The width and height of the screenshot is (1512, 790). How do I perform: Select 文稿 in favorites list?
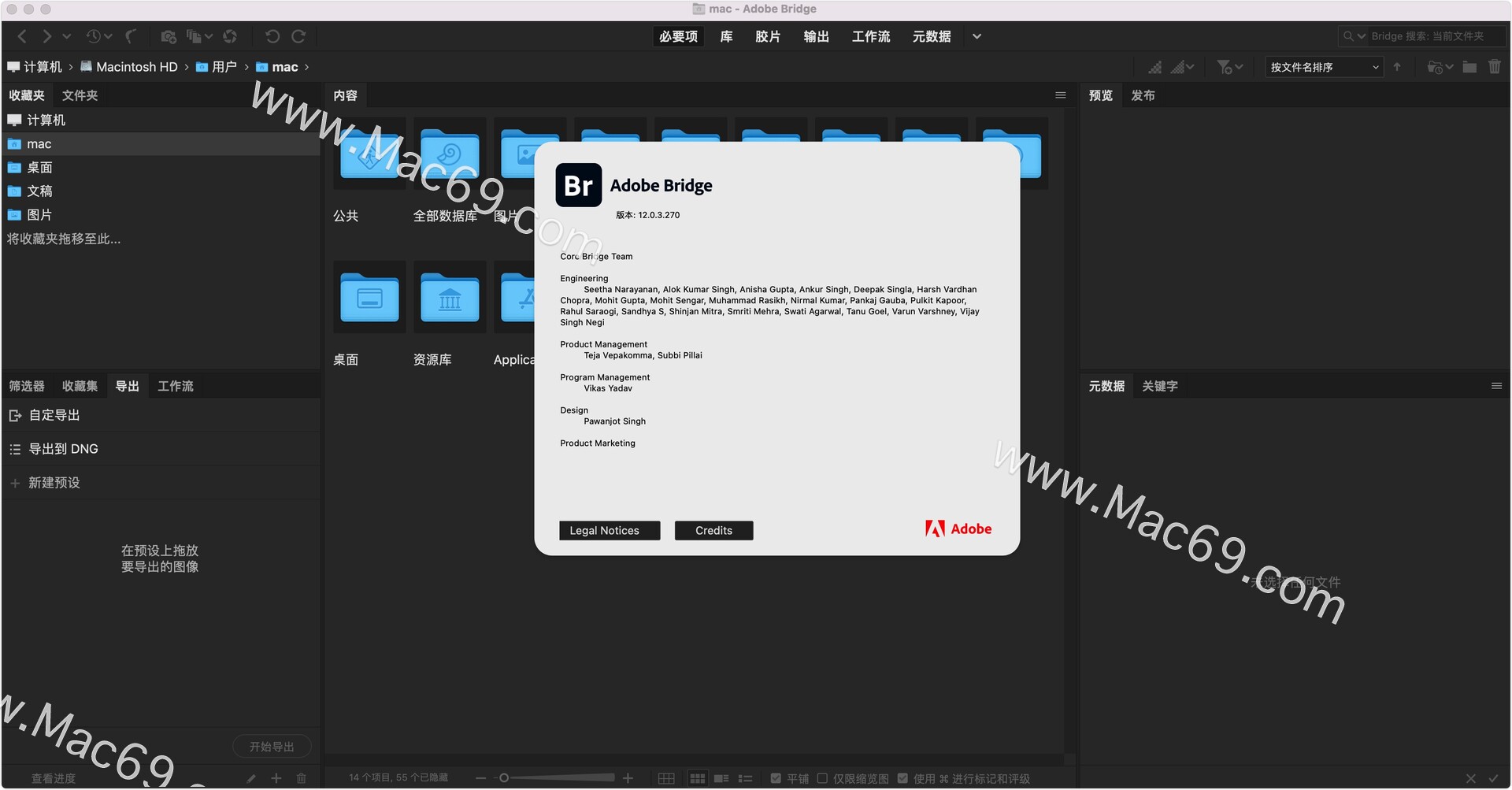click(161, 191)
